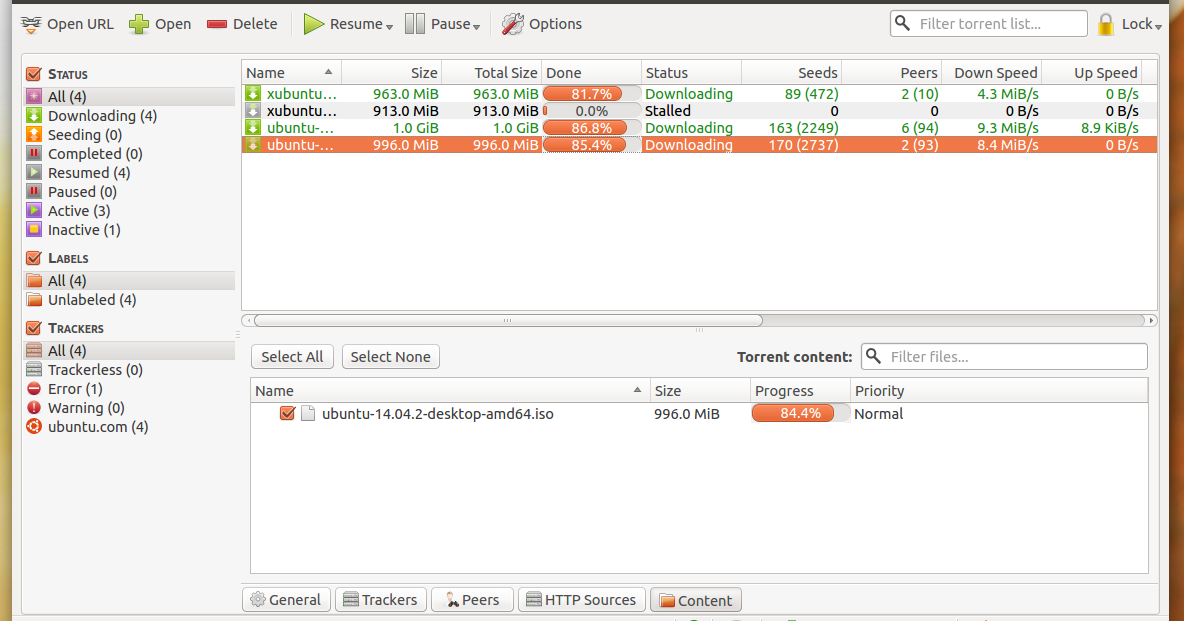Open the Options dialog icon
Screen dimensions: 1184x621
click(x=512, y=23)
